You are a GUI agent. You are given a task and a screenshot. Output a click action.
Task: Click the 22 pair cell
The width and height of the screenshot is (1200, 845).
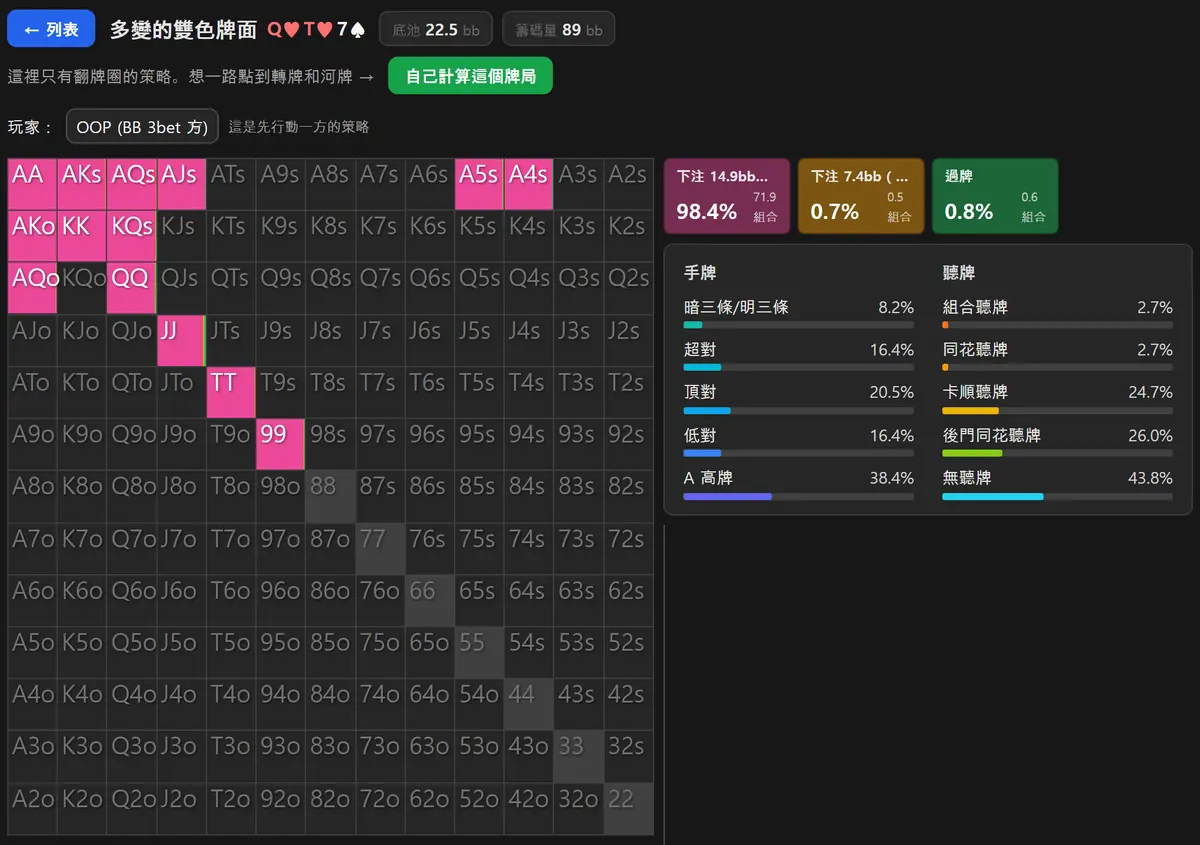(629, 808)
